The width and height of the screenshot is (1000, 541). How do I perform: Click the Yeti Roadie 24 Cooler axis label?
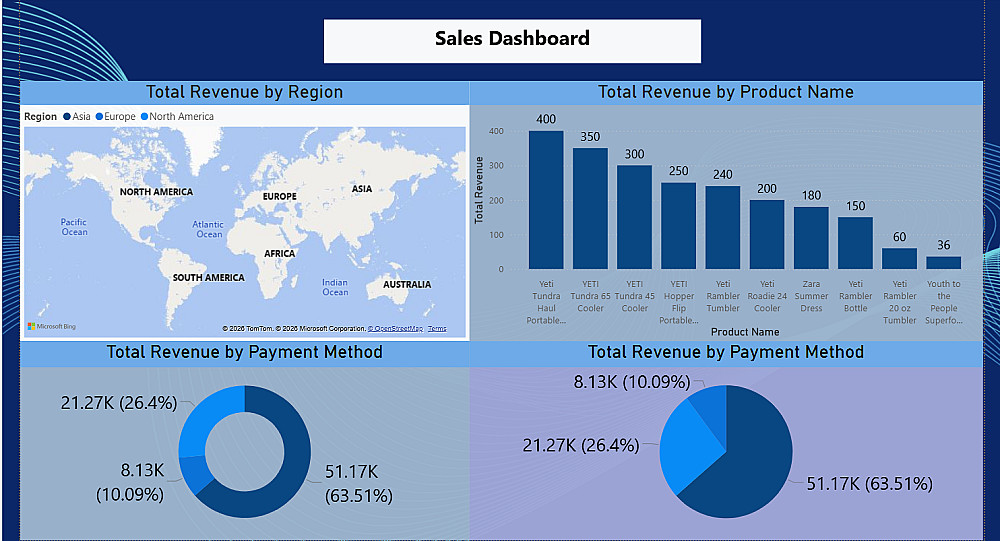click(x=767, y=296)
